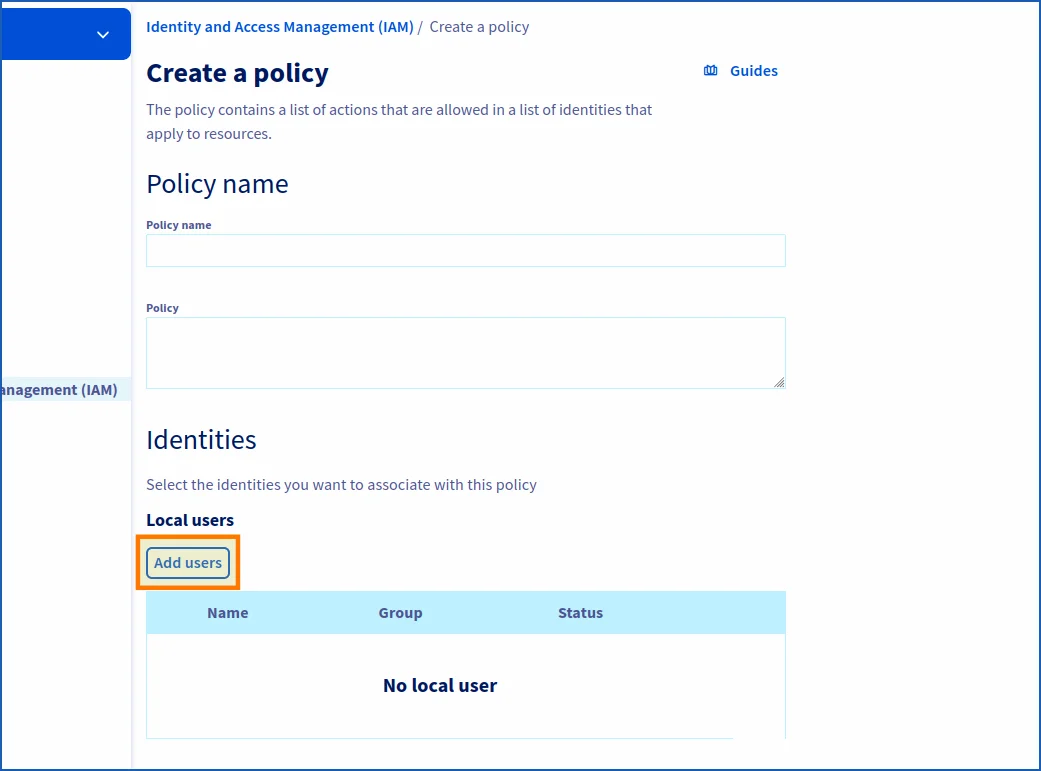Open the IAM breadcrumb link
This screenshot has width=1041, height=771.
point(279,26)
